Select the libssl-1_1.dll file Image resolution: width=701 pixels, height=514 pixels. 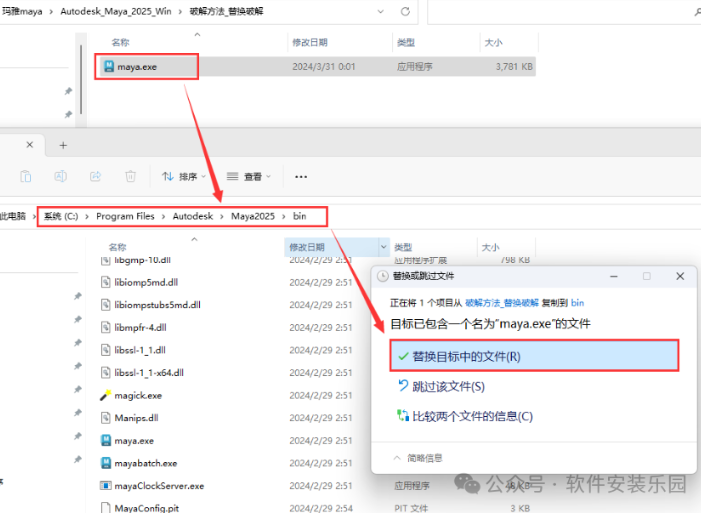(139, 350)
